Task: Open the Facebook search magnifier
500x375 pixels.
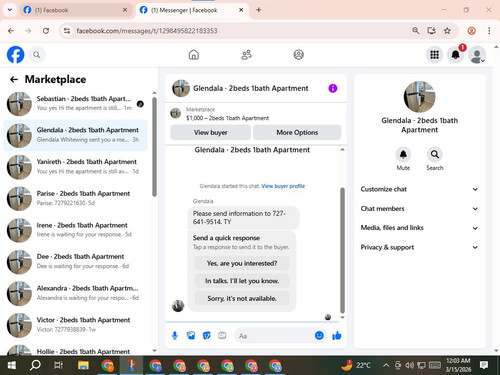Action: pyautogui.click(x=37, y=55)
